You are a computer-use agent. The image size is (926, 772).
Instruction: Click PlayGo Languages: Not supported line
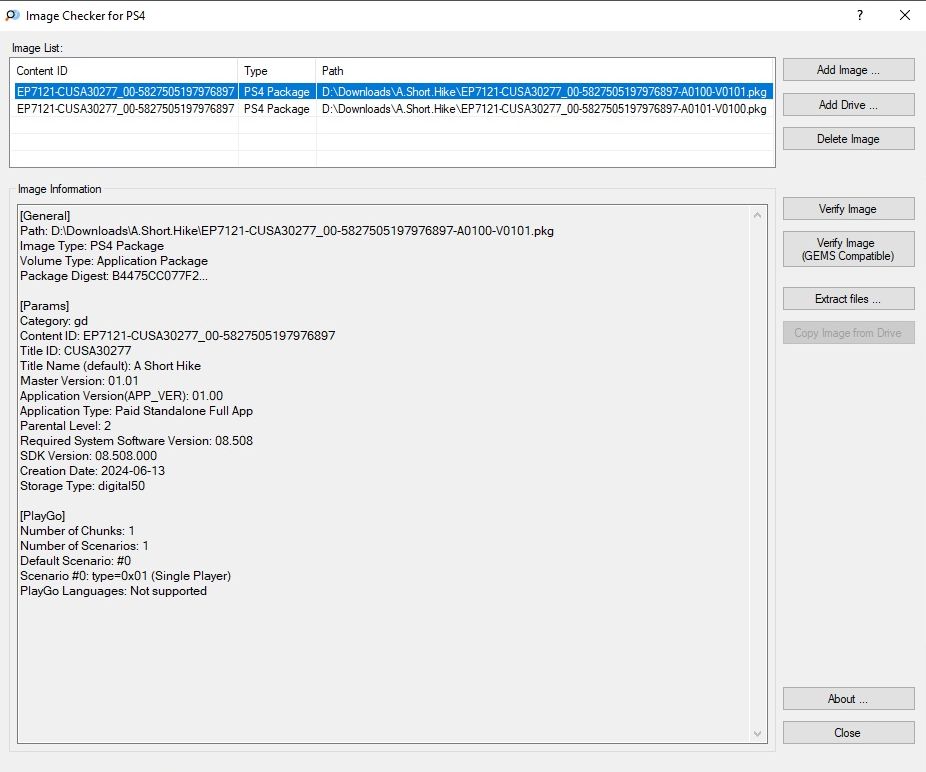pyautogui.click(x=113, y=591)
